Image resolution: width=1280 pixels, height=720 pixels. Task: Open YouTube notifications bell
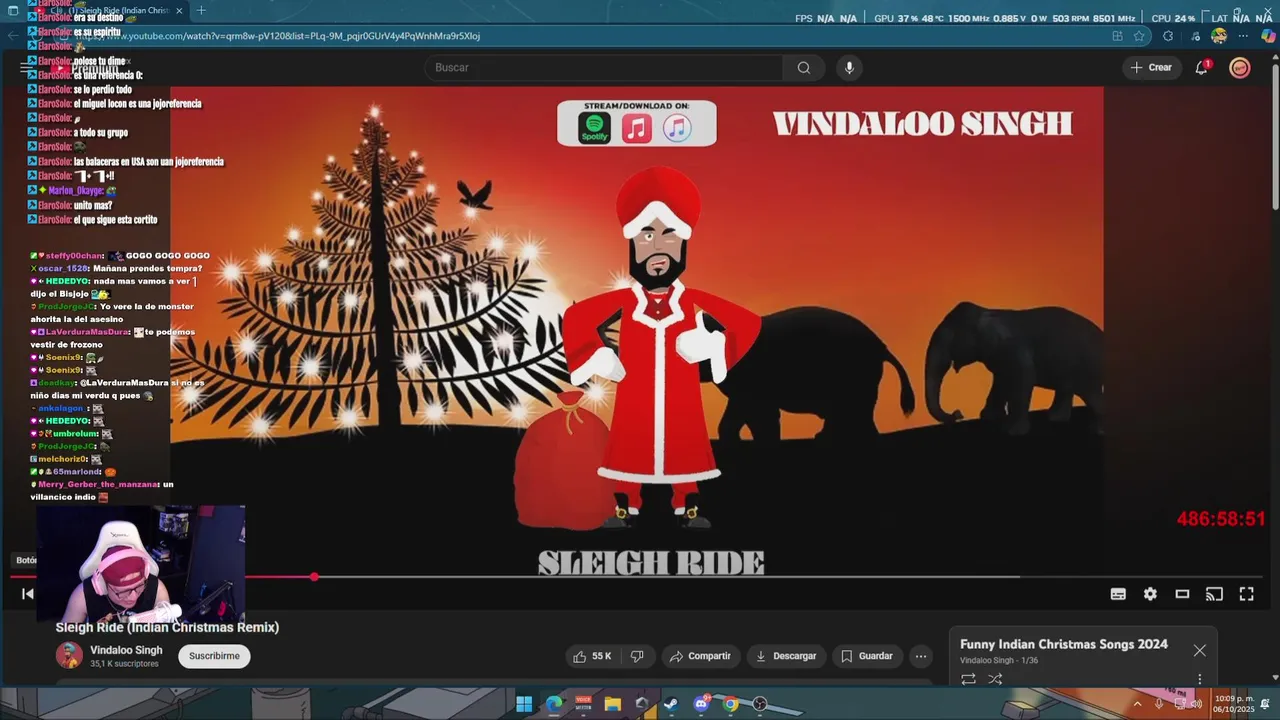[1202, 67]
